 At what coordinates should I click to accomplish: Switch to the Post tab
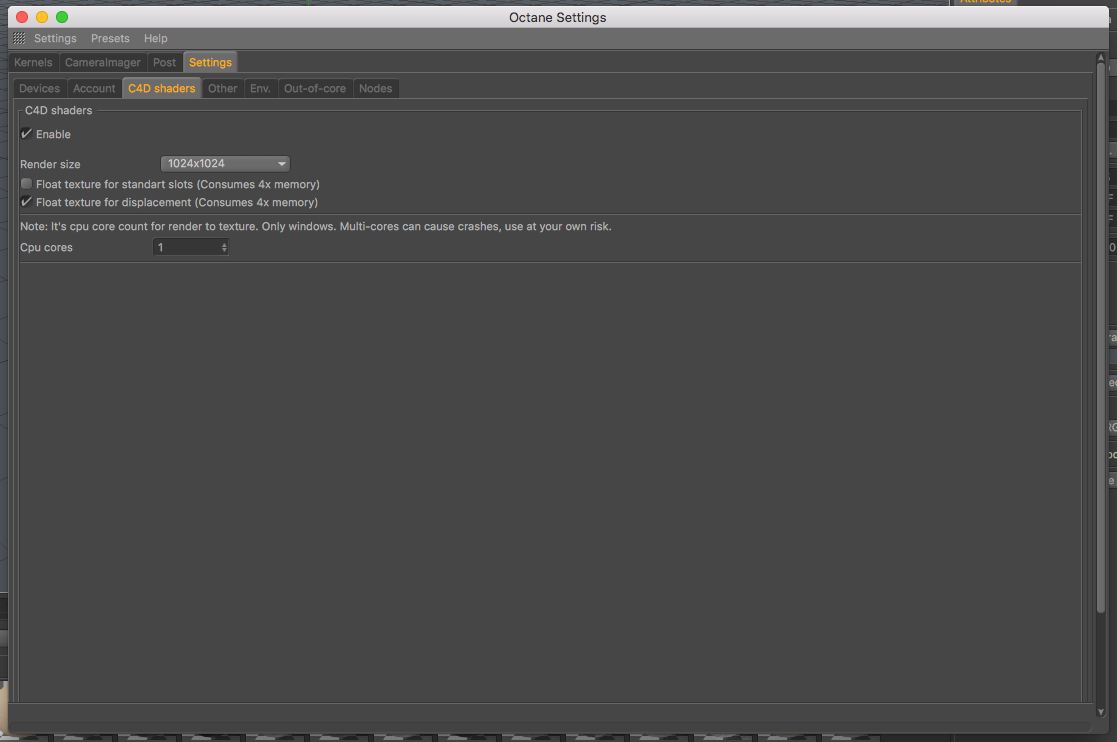[x=165, y=63]
